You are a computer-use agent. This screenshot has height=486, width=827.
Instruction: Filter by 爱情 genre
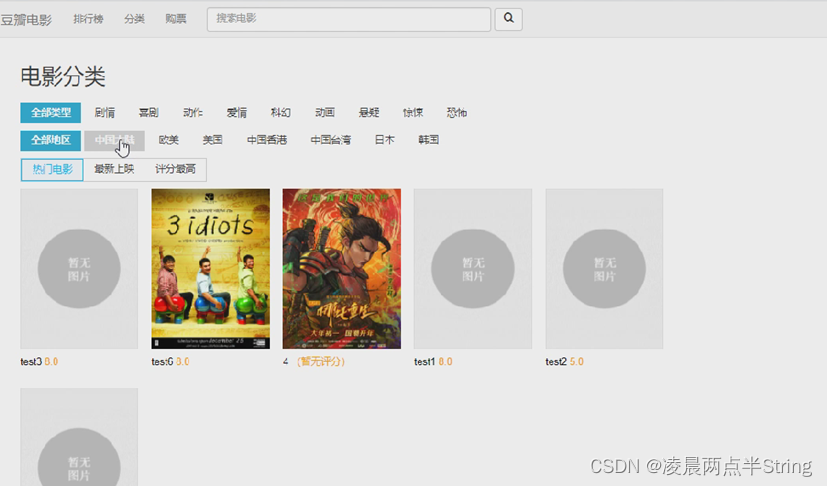(x=237, y=112)
